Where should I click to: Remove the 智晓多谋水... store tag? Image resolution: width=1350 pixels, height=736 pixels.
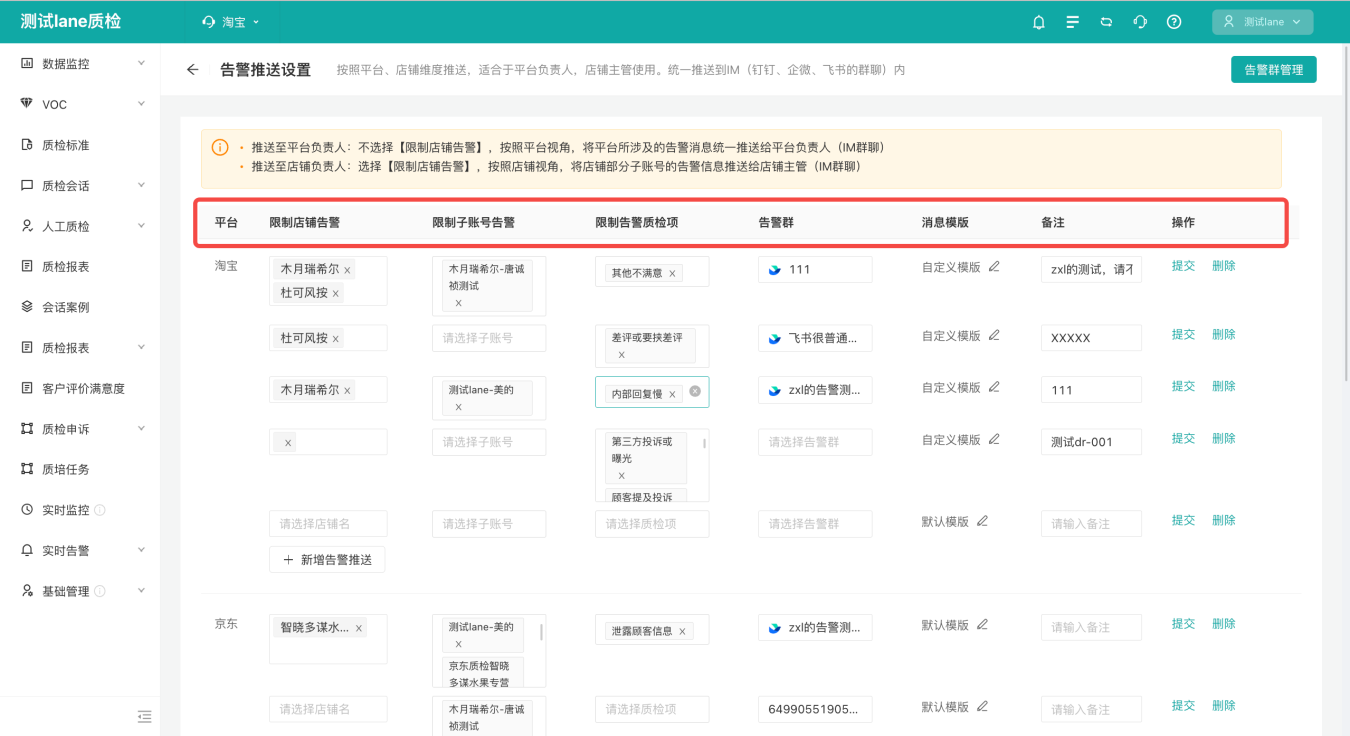coord(358,628)
